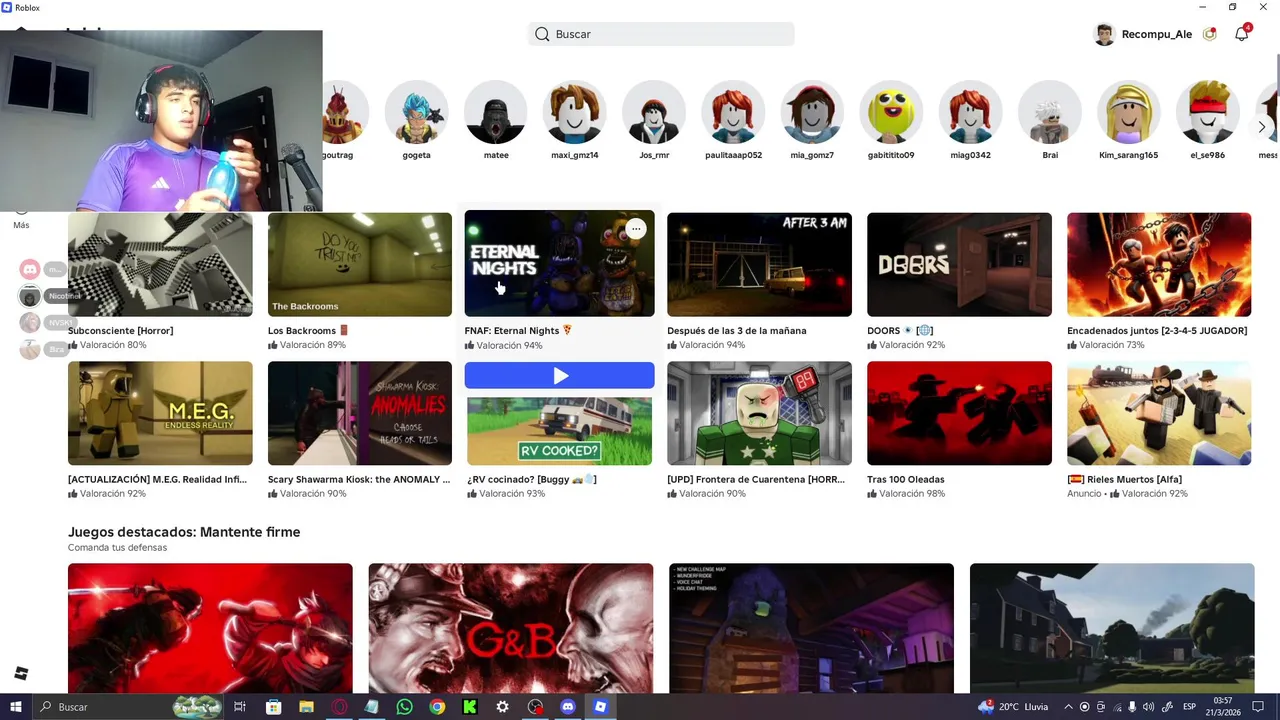The height and width of the screenshot is (720, 1280).
Task: Open the volume speaker tray icon
Action: tap(1148, 707)
